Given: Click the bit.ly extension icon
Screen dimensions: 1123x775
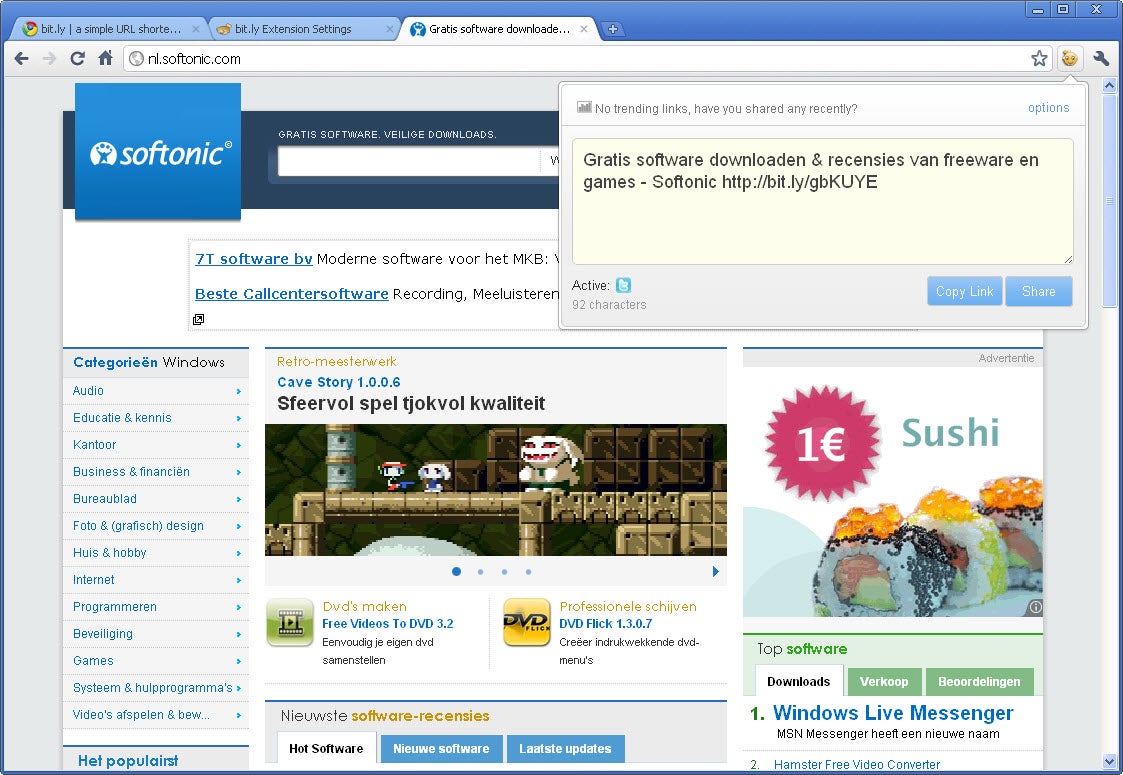Looking at the screenshot, I should 1069,58.
